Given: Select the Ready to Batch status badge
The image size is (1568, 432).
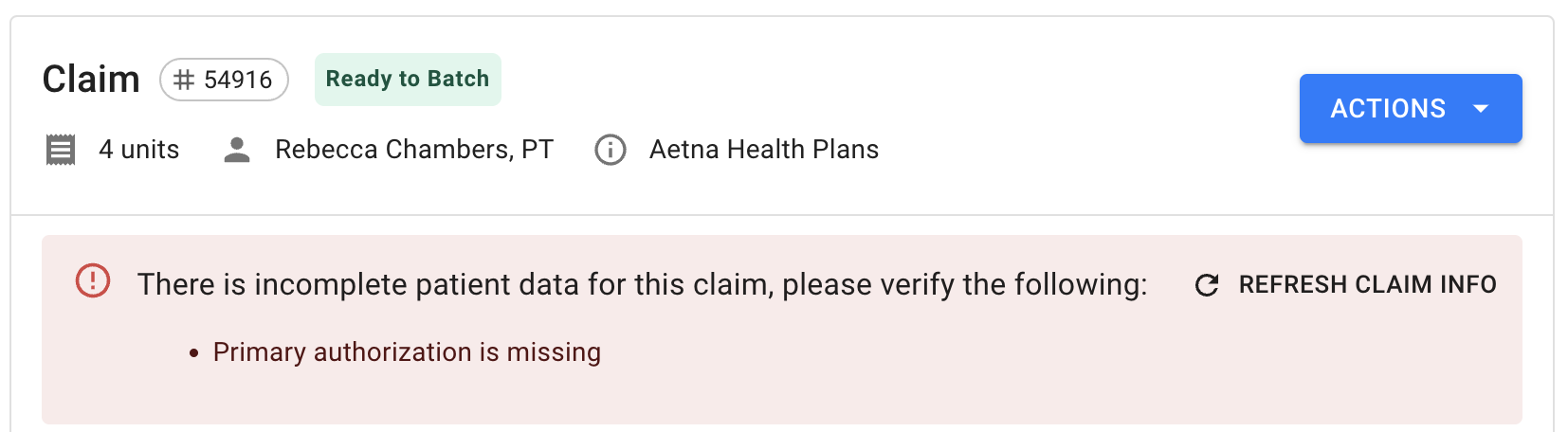Looking at the screenshot, I should (x=408, y=79).
